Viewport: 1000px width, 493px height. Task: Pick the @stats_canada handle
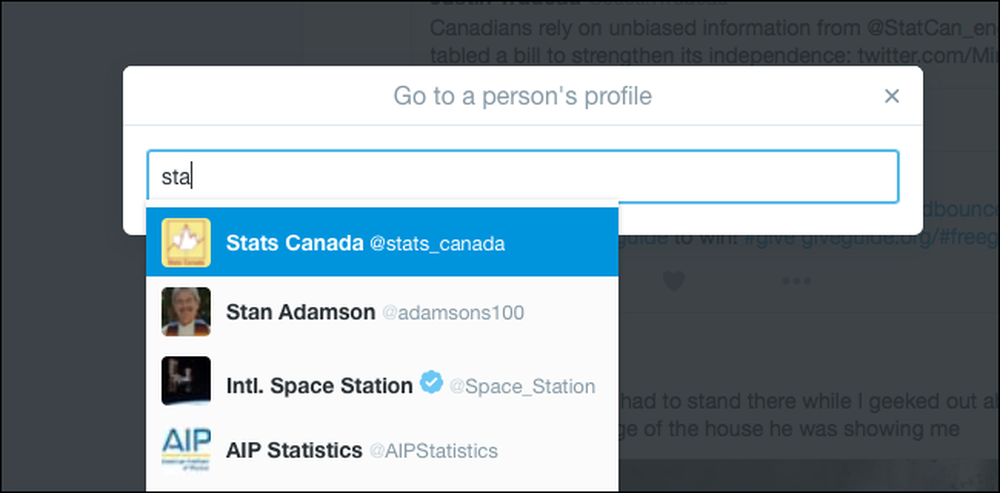(438, 244)
